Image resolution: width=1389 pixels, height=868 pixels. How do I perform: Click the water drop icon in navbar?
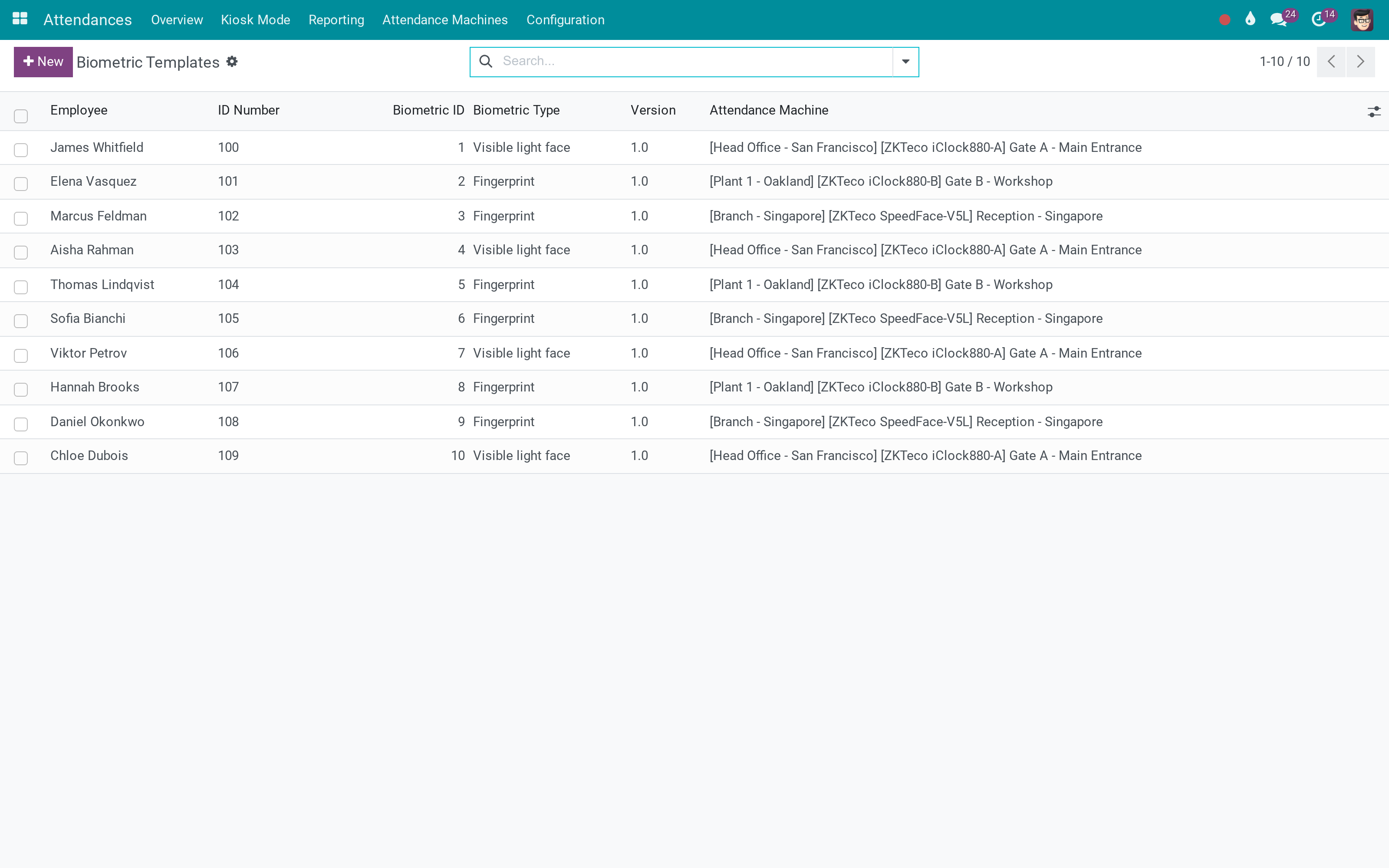pyautogui.click(x=1250, y=19)
